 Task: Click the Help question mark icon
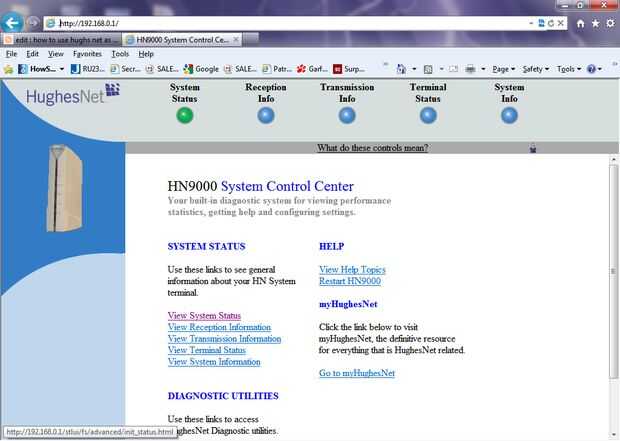591,69
